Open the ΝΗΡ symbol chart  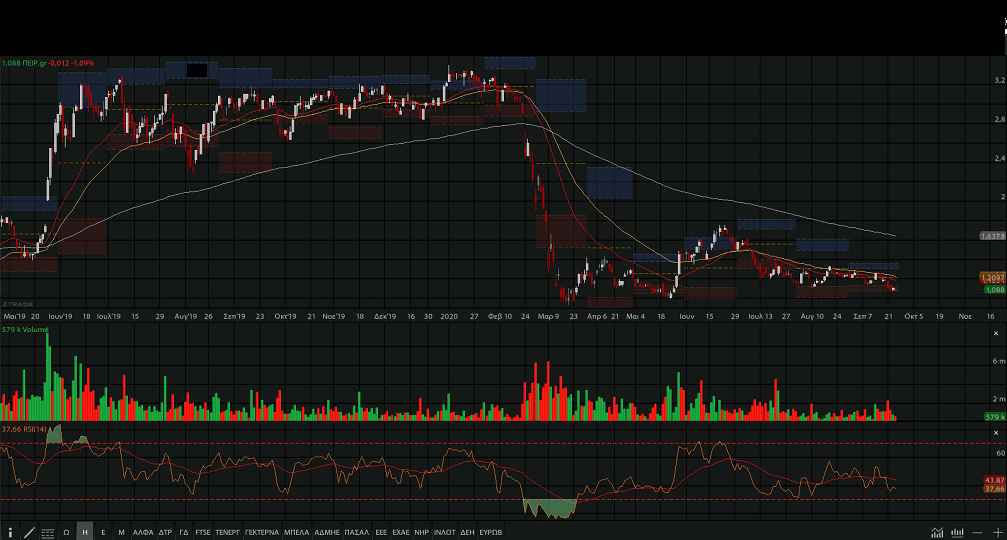pos(421,532)
